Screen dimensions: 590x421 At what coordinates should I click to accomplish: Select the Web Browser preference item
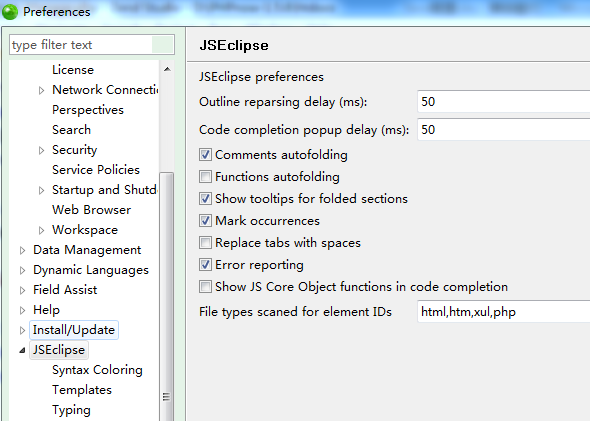91,210
